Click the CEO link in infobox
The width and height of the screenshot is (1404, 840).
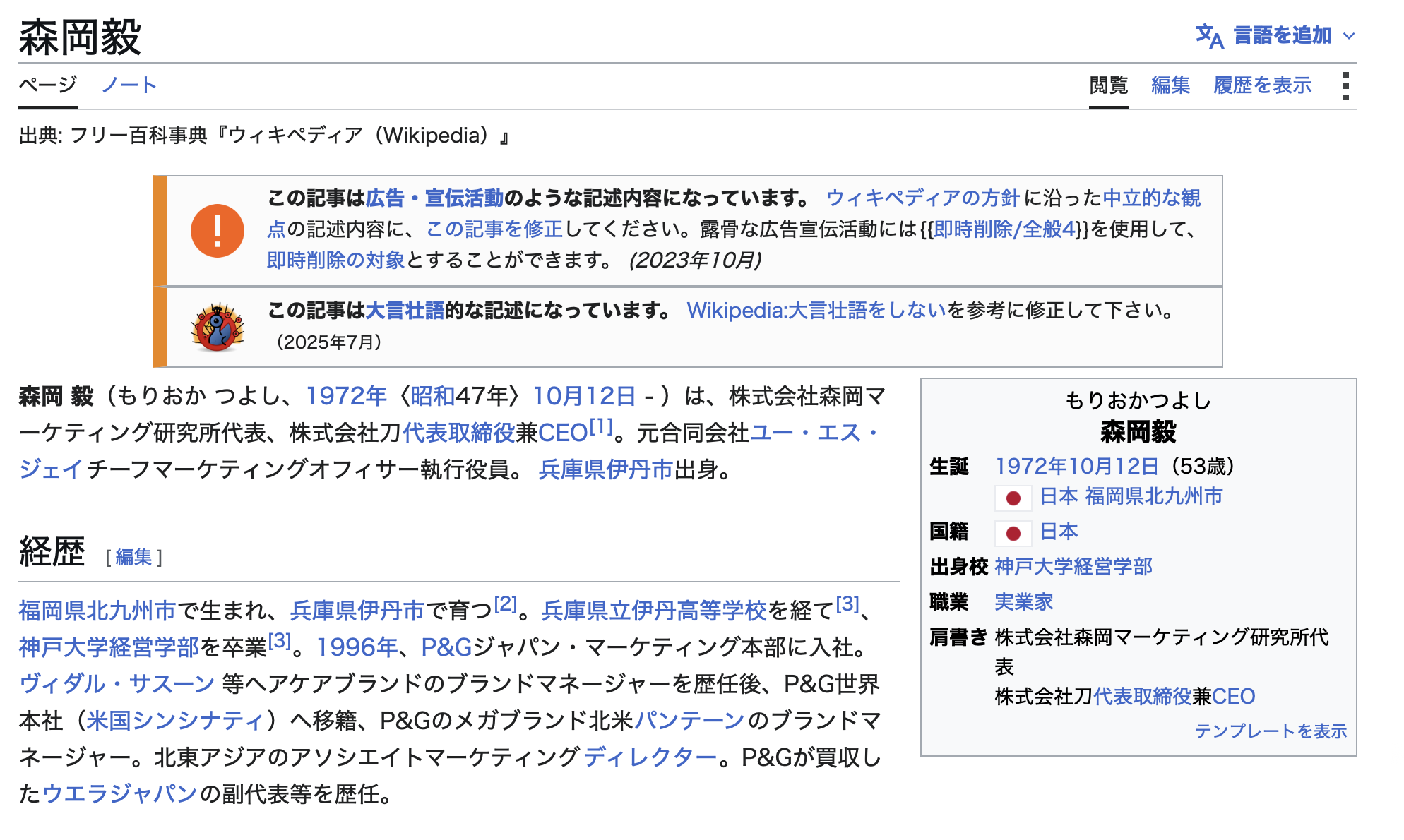click(1234, 697)
